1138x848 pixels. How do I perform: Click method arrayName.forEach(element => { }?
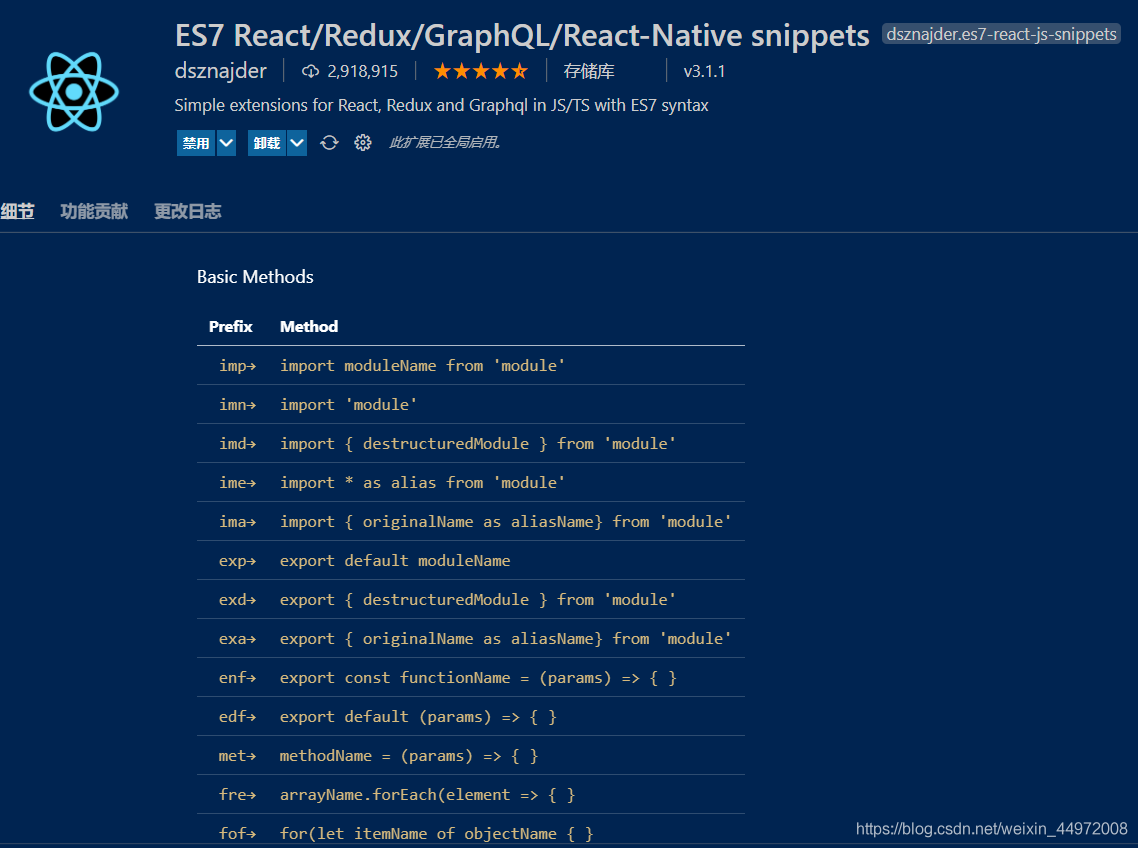click(427, 795)
